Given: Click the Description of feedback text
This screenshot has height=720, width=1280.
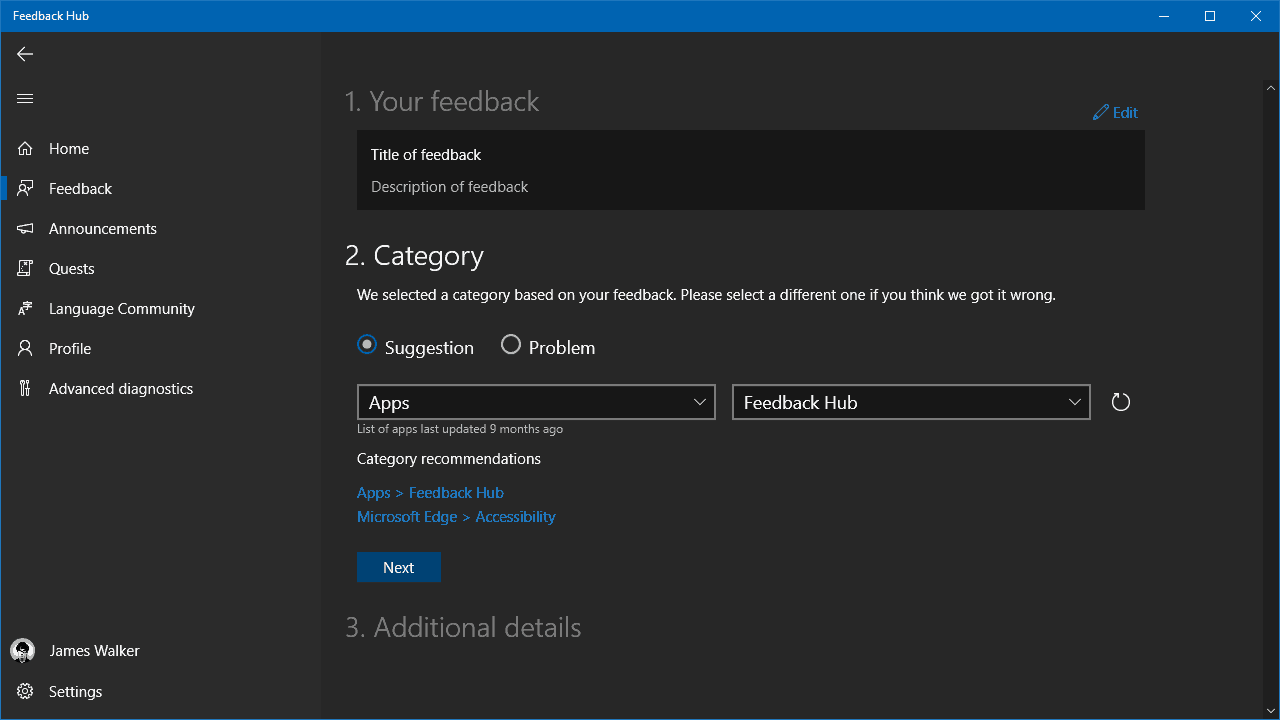Looking at the screenshot, I should point(449,187).
